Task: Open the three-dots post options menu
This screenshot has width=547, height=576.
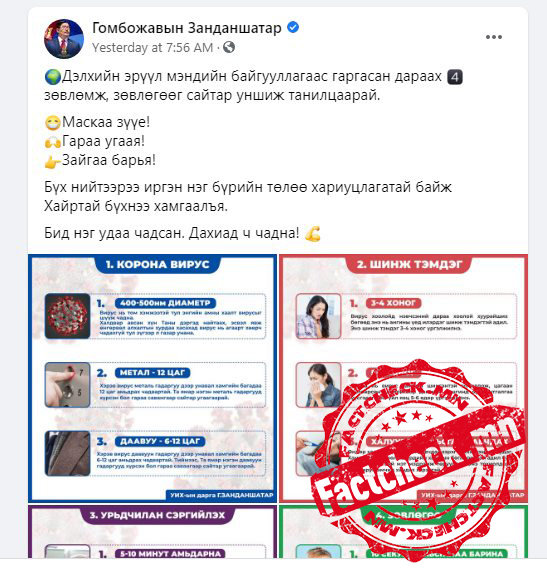Action: (493, 37)
